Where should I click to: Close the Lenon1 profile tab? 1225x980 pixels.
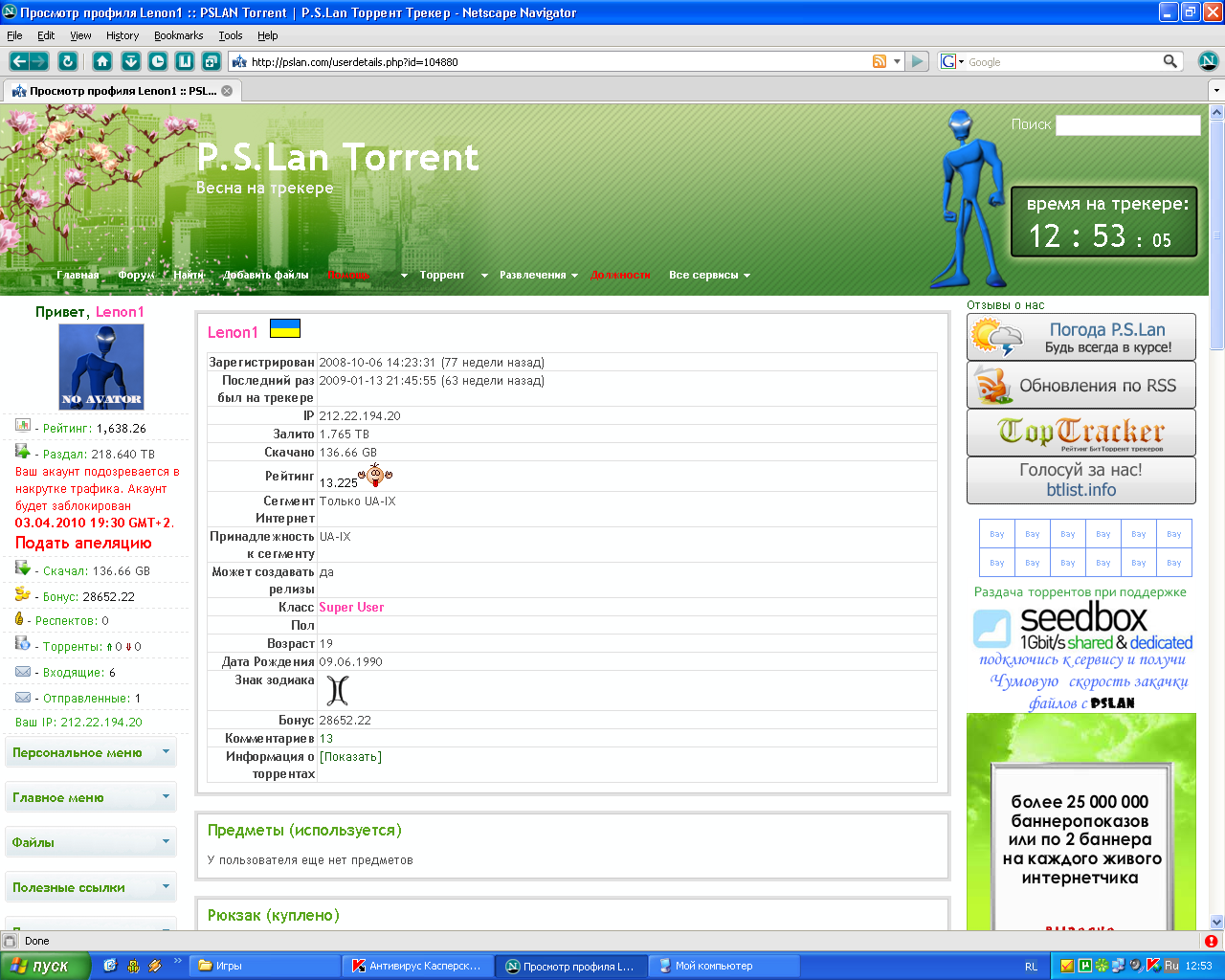[x=227, y=91]
